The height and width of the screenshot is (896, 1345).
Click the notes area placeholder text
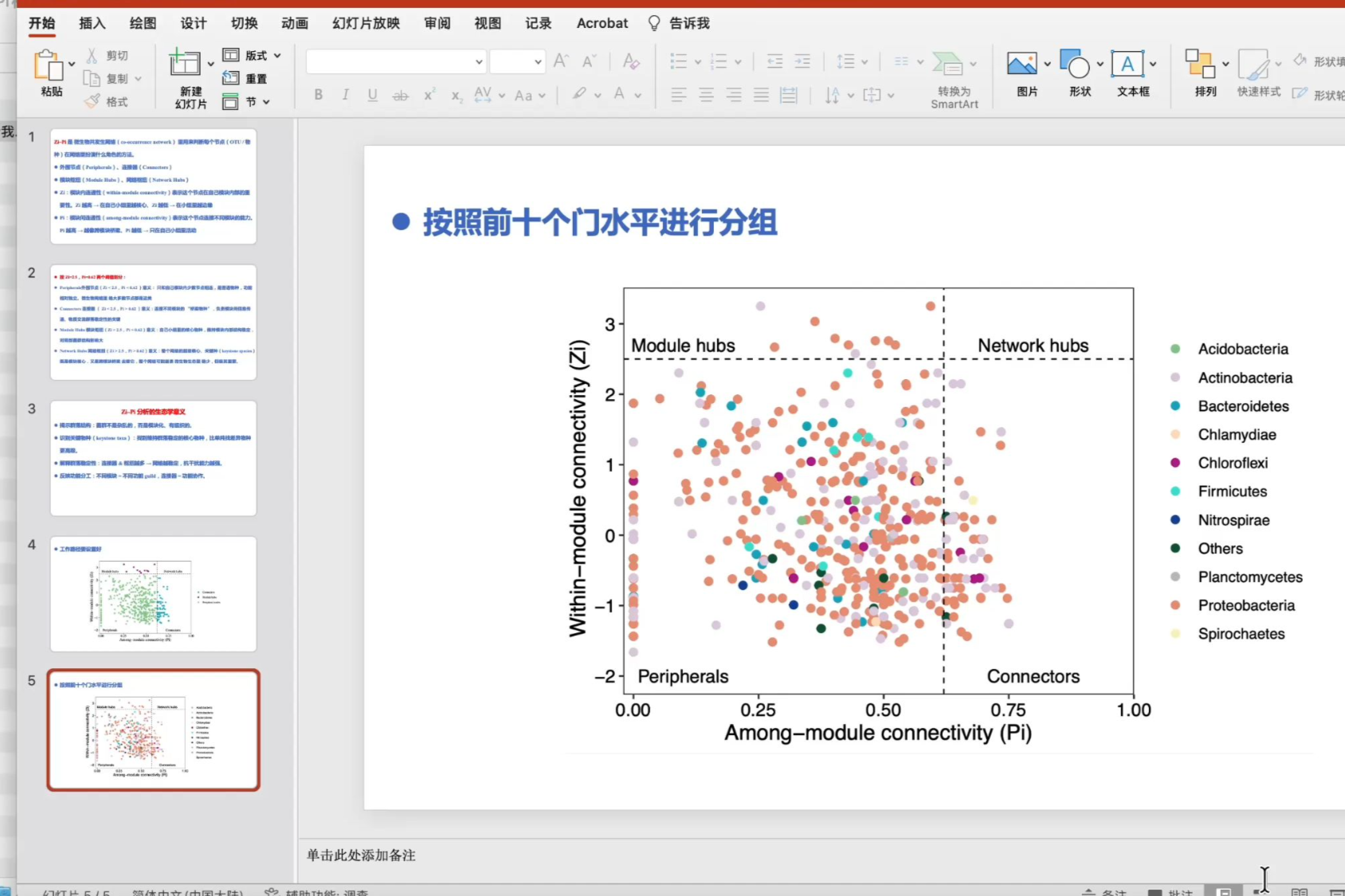(x=361, y=855)
